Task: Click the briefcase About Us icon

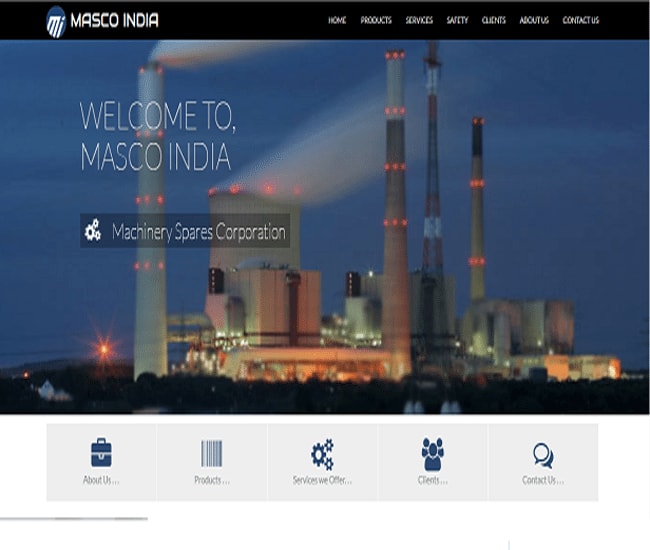Action: [101, 452]
